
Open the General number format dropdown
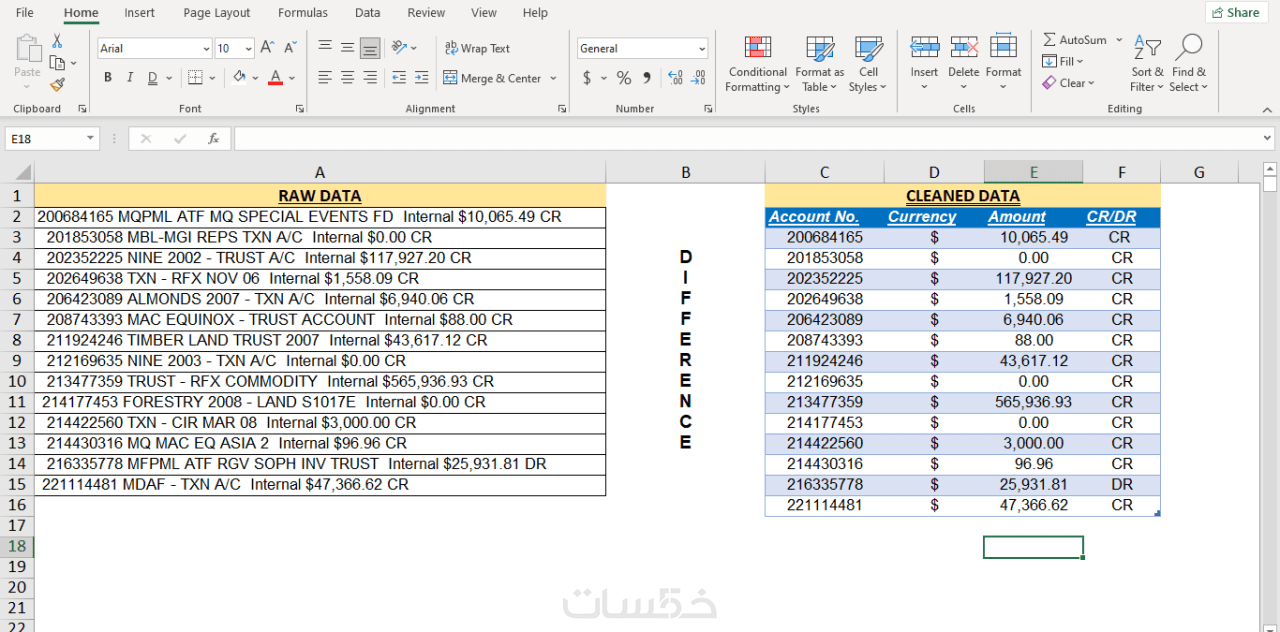click(x=702, y=49)
